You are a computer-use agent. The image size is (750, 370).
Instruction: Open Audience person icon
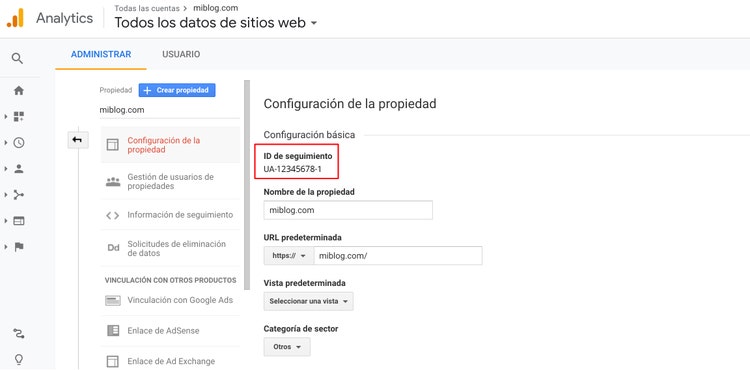19,168
